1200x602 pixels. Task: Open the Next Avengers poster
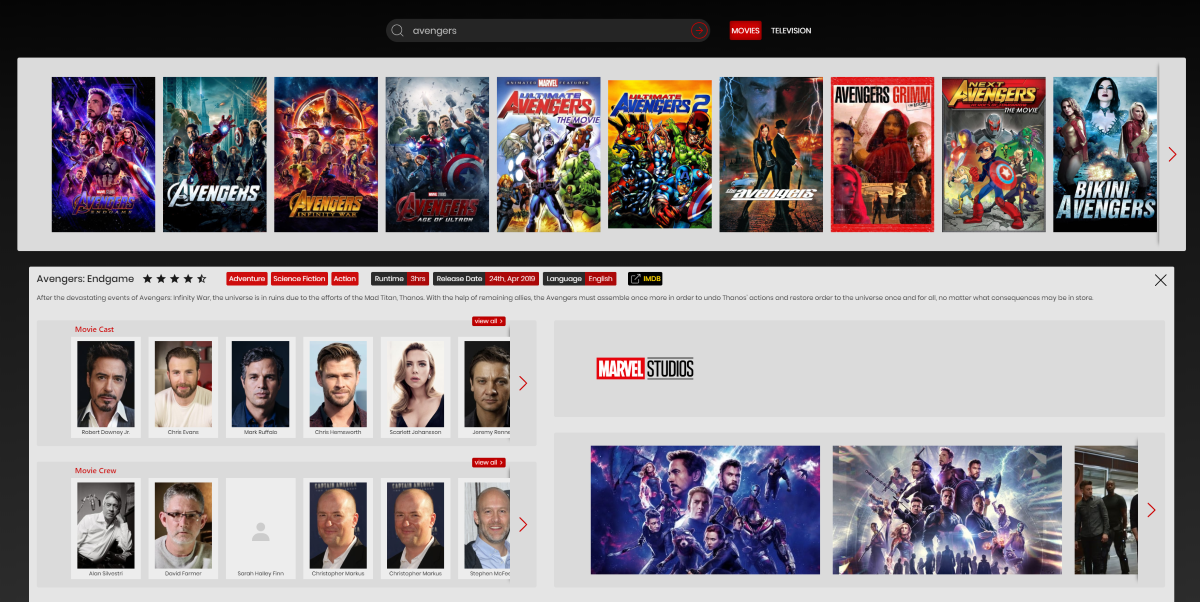coord(994,154)
